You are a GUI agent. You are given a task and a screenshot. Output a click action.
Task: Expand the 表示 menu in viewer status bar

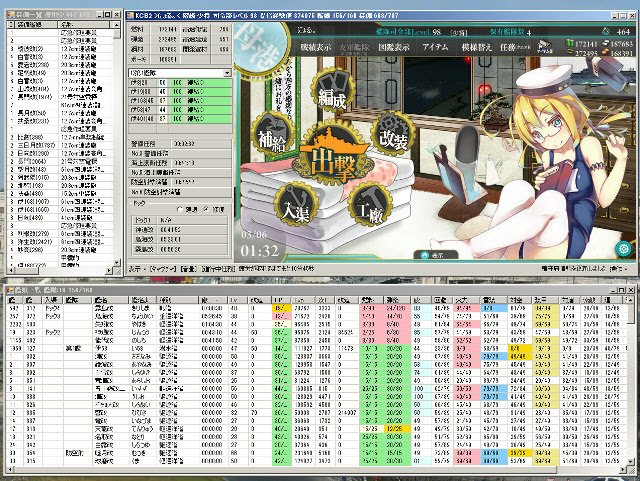(137, 268)
